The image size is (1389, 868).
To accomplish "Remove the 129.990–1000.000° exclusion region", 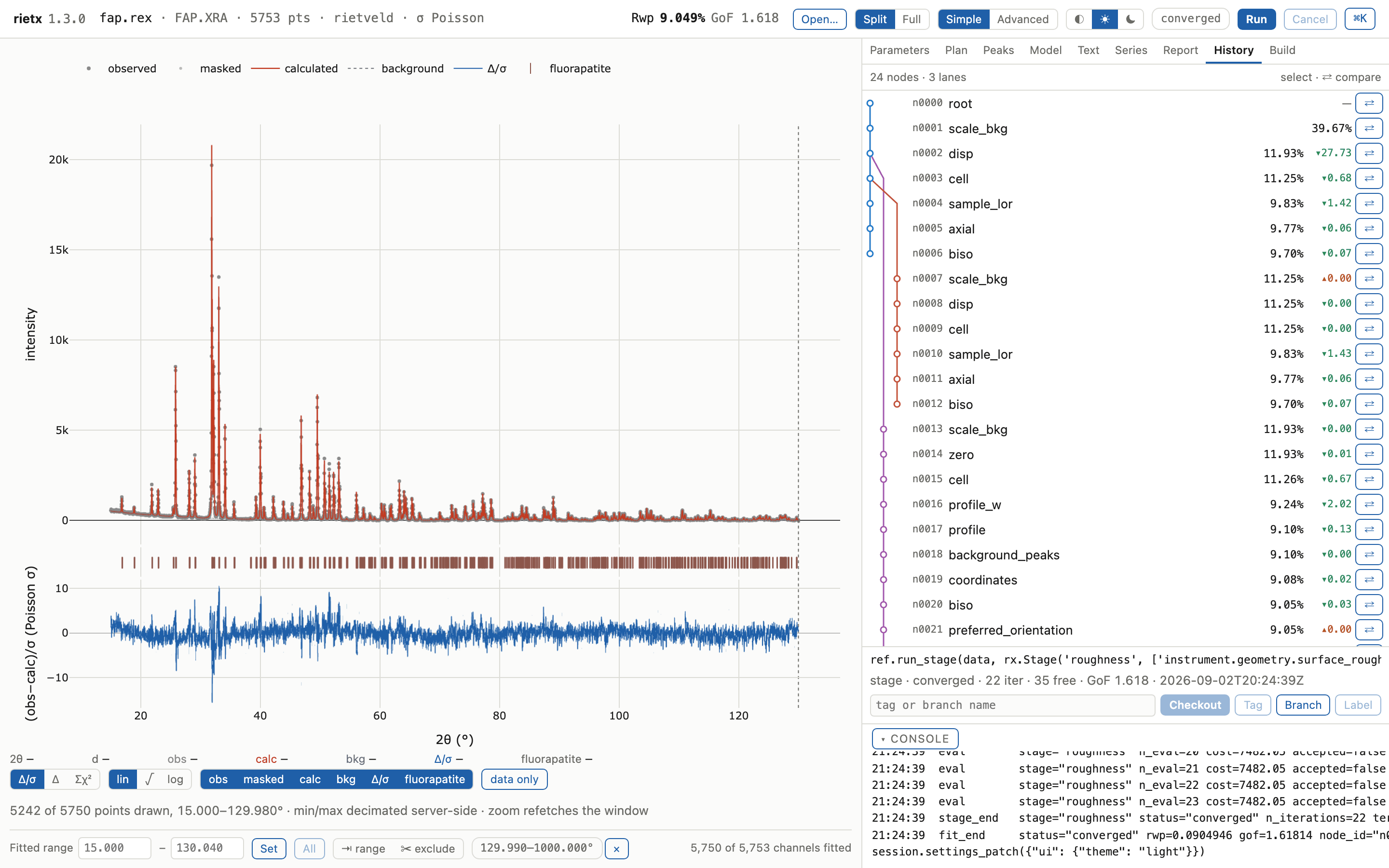I will click(x=616, y=849).
